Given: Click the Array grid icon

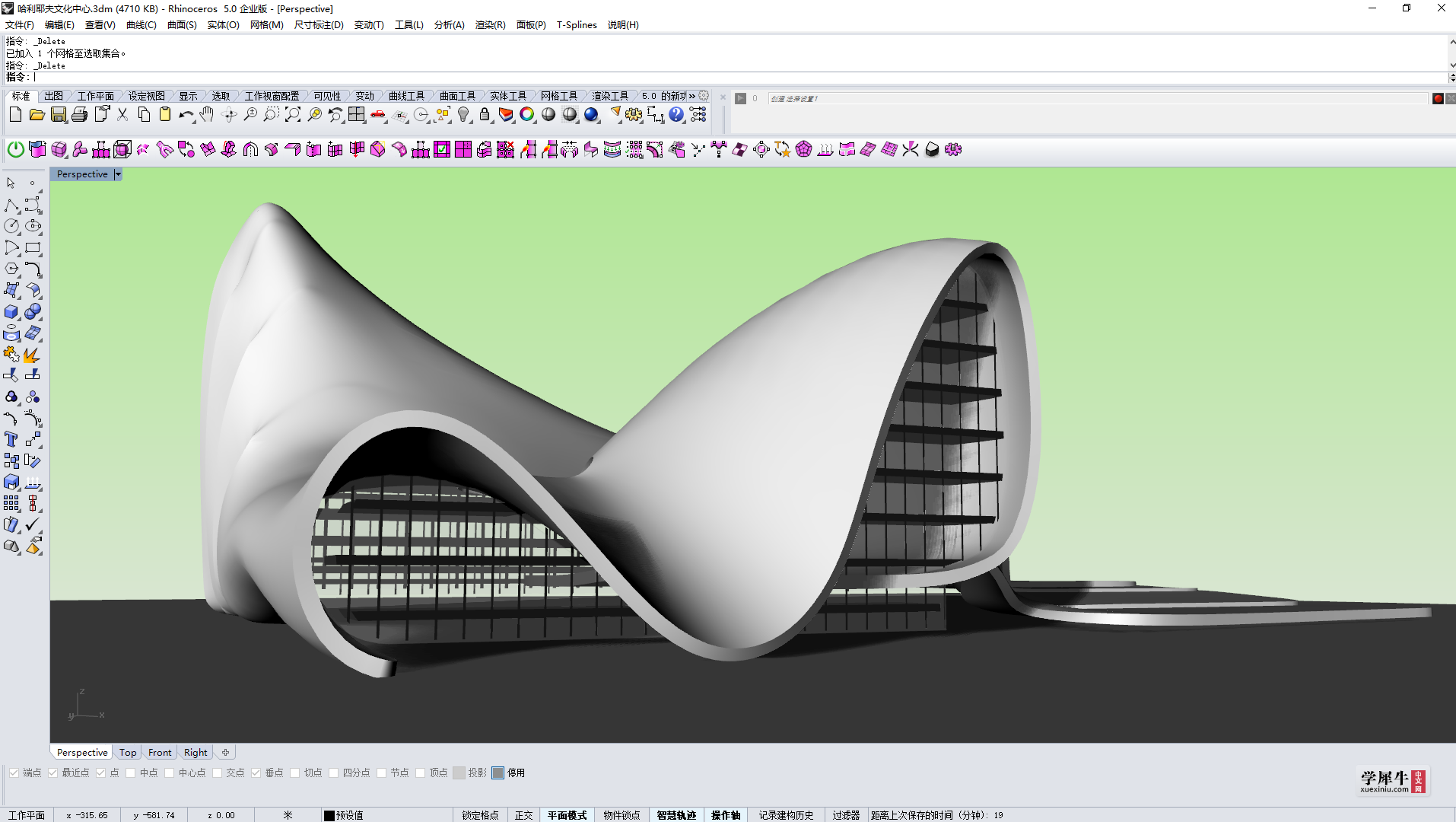Looking at the screenshot, I should (11, 503).
